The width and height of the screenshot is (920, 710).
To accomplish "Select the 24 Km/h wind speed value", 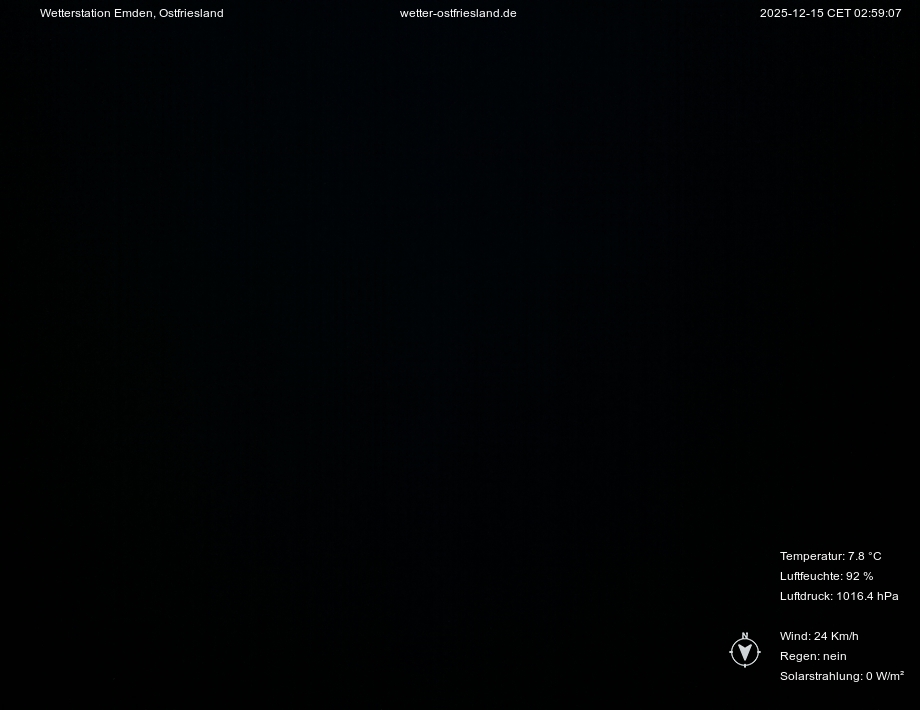I will [836, 636].
